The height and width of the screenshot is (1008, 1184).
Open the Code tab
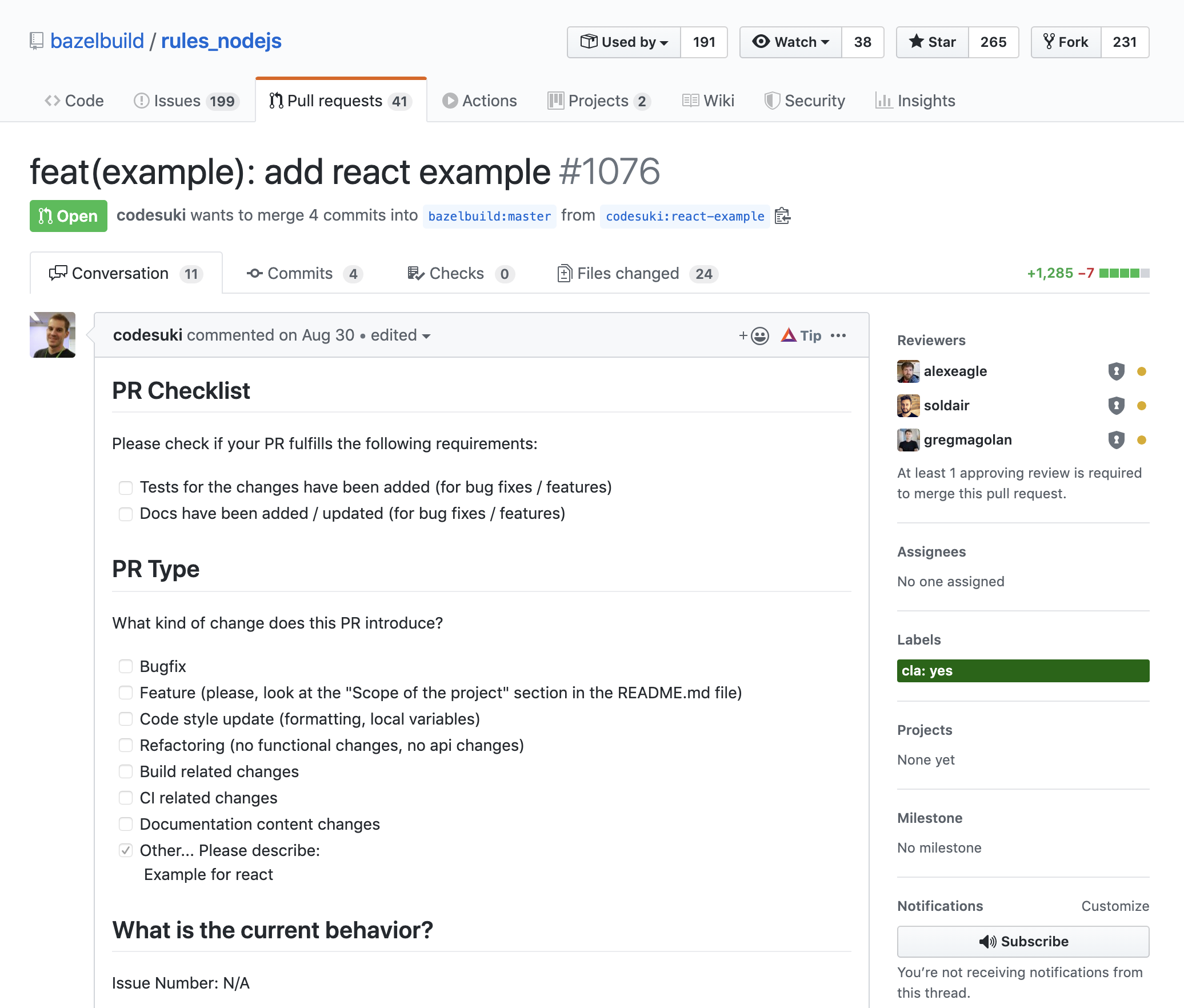[x=74, y=101]
